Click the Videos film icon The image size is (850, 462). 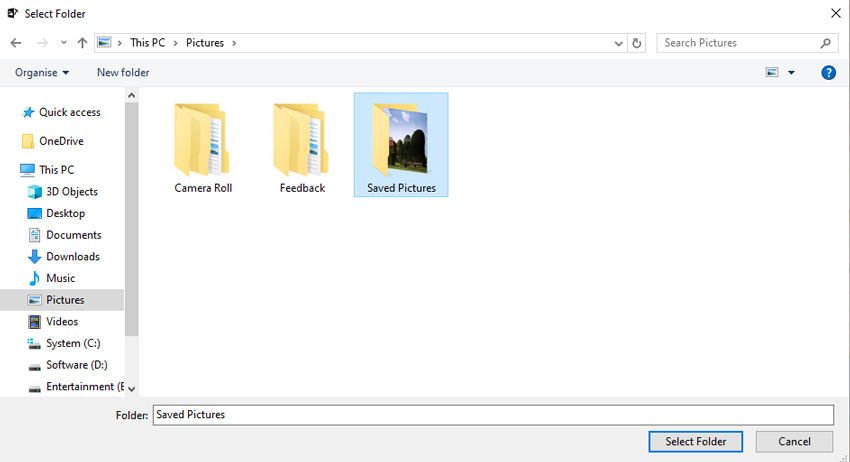[x=34, y=322]
